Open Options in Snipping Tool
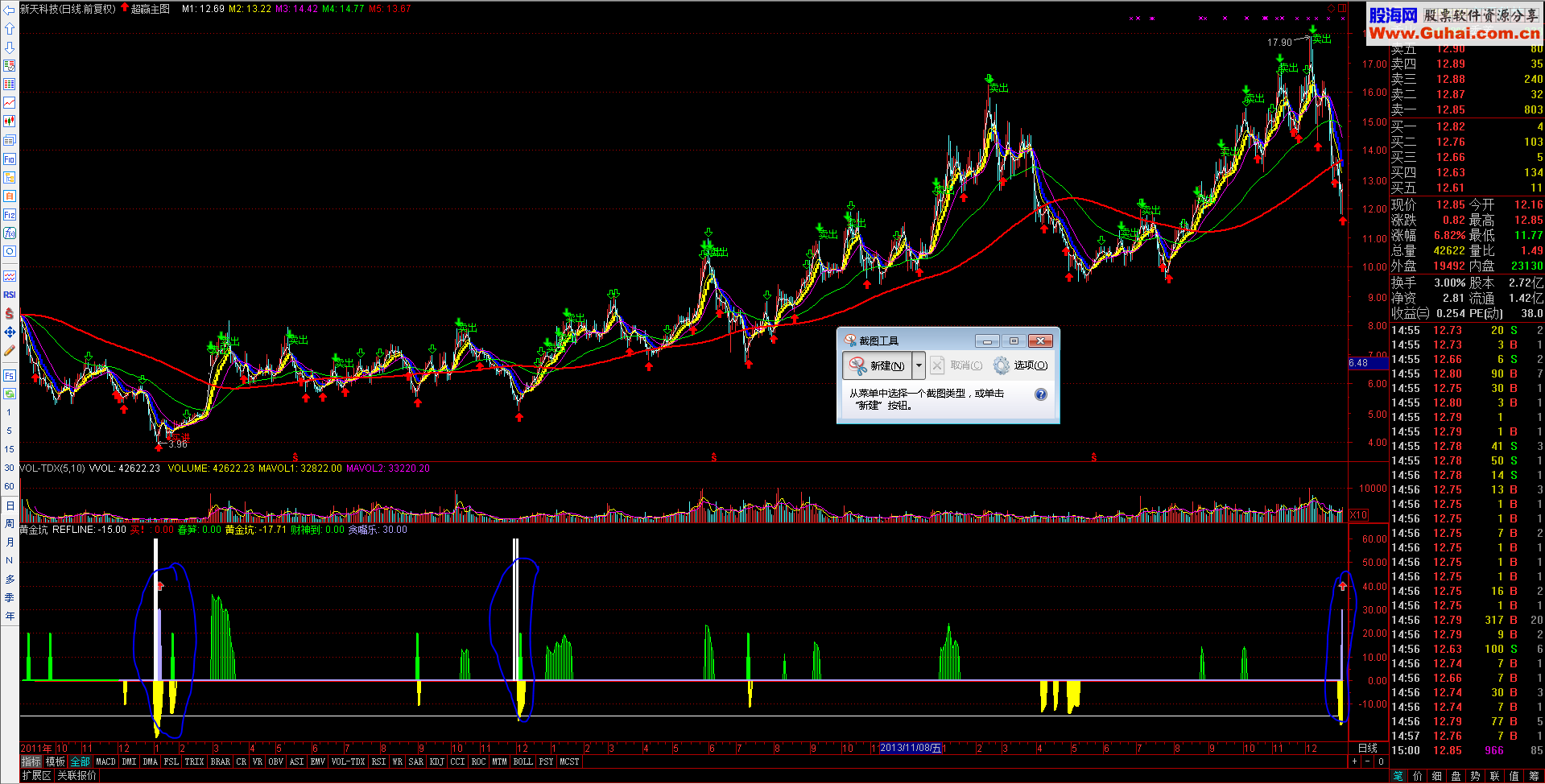1545x784 pixels. point(1021,365)
